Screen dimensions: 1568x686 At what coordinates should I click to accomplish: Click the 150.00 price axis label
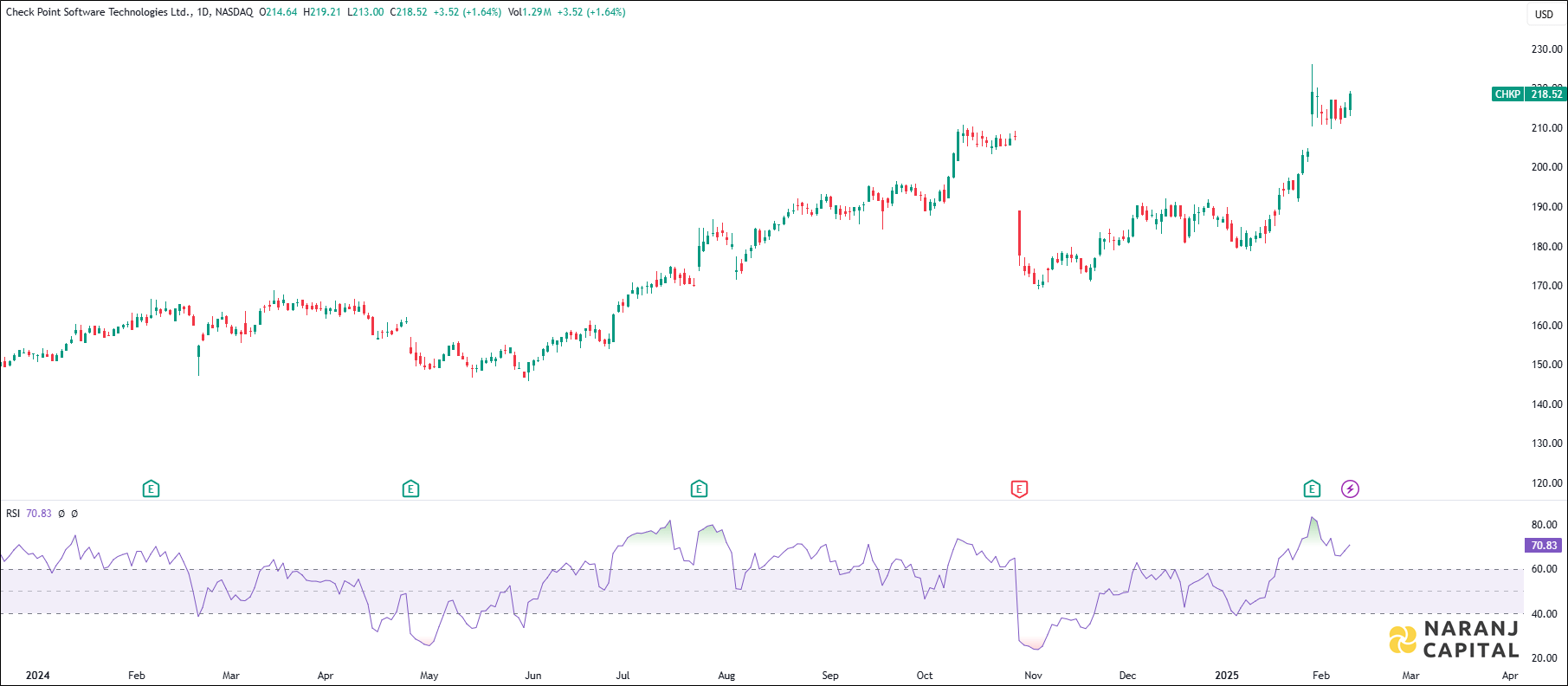[x=1546, y=365]
